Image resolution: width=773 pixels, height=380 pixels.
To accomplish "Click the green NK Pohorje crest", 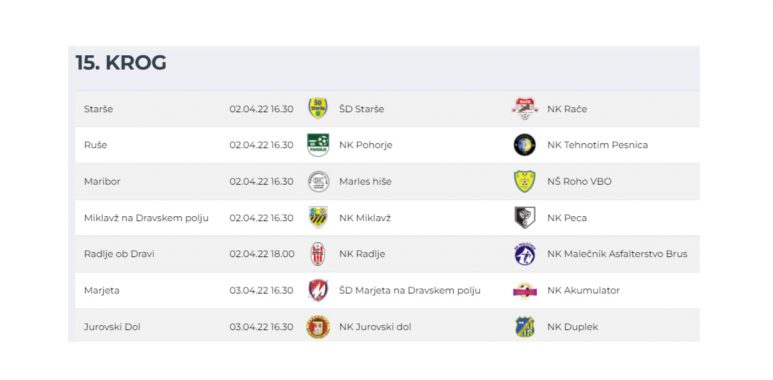I will (318, 145).
